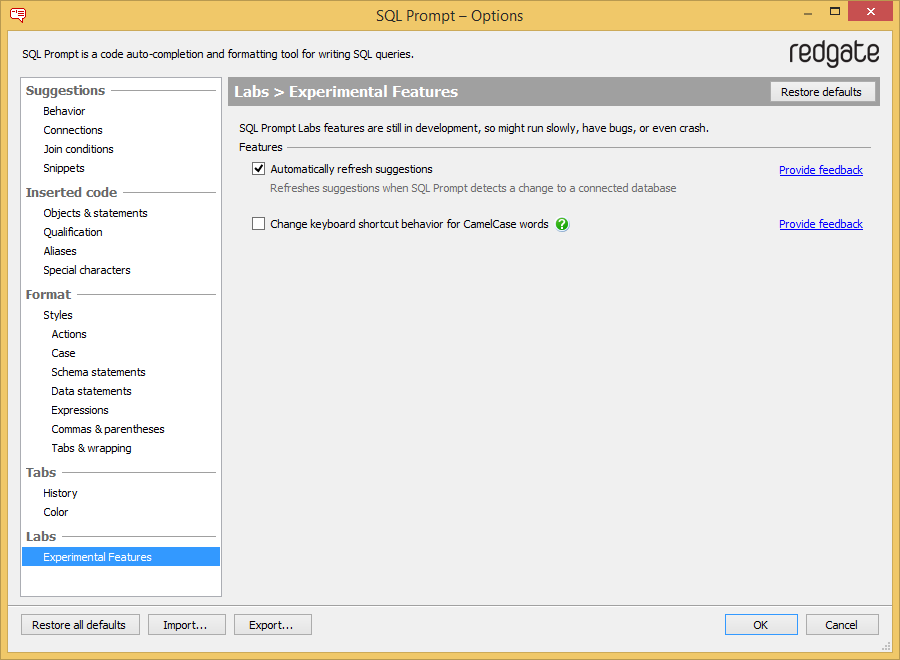Open the Aliases settings page

tap(59, 251)
